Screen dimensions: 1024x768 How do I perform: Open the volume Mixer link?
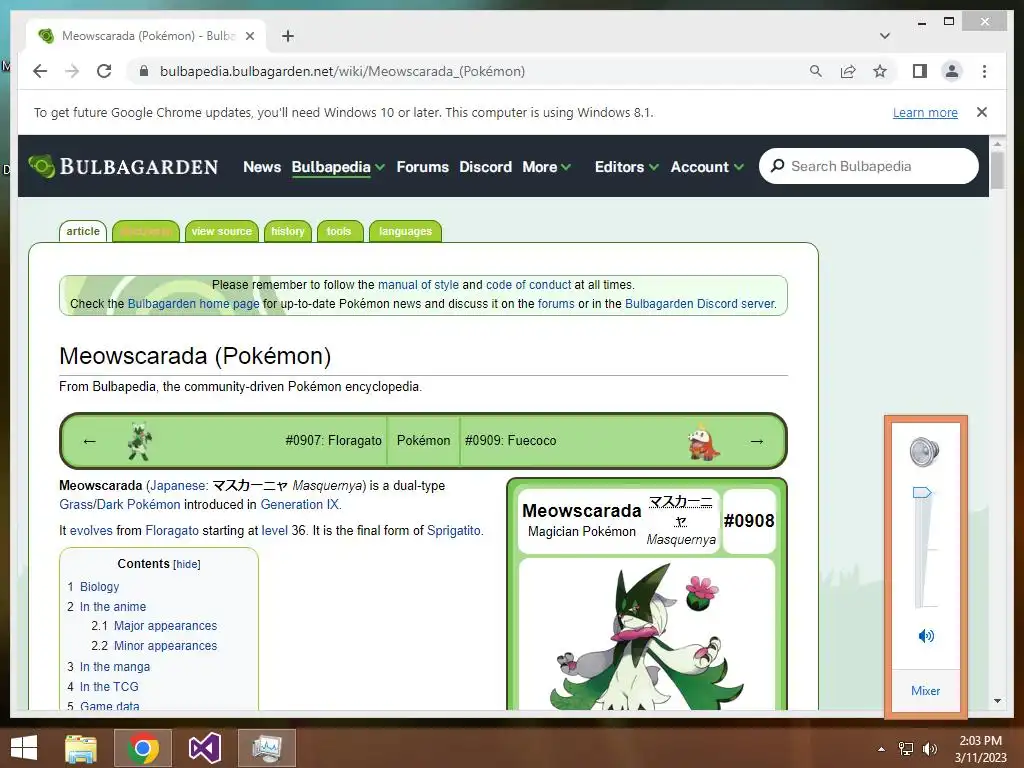click(925, 690)
